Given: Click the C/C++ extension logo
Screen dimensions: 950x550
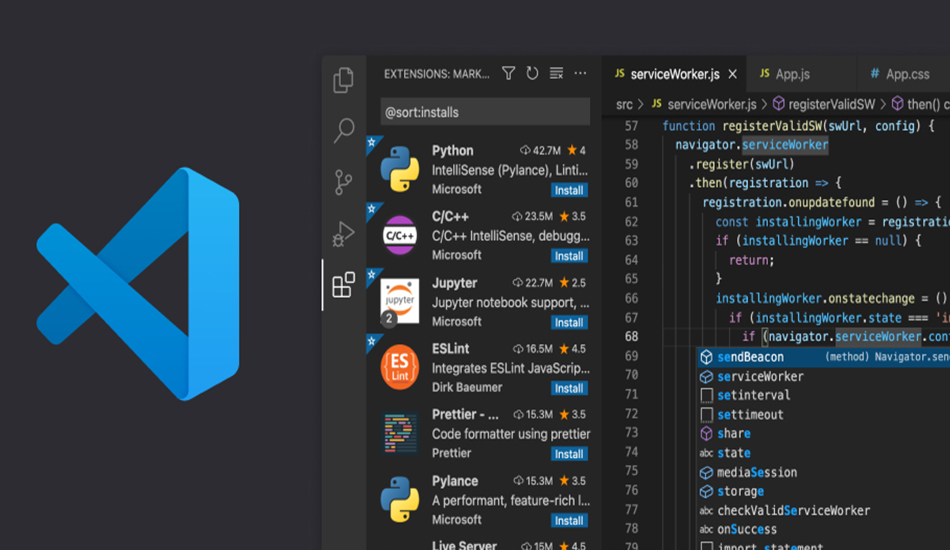Looking at the screenshot, I should (x=400, y=235).
